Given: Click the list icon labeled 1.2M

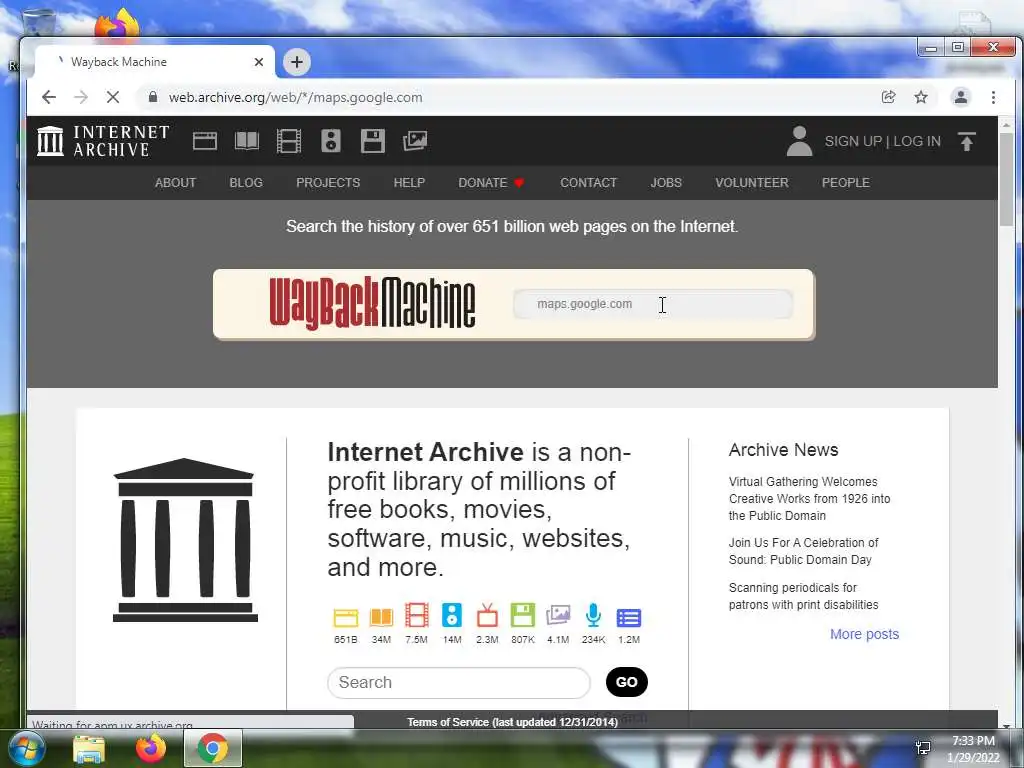Looking at the screenshot, I should pos(629,618).
